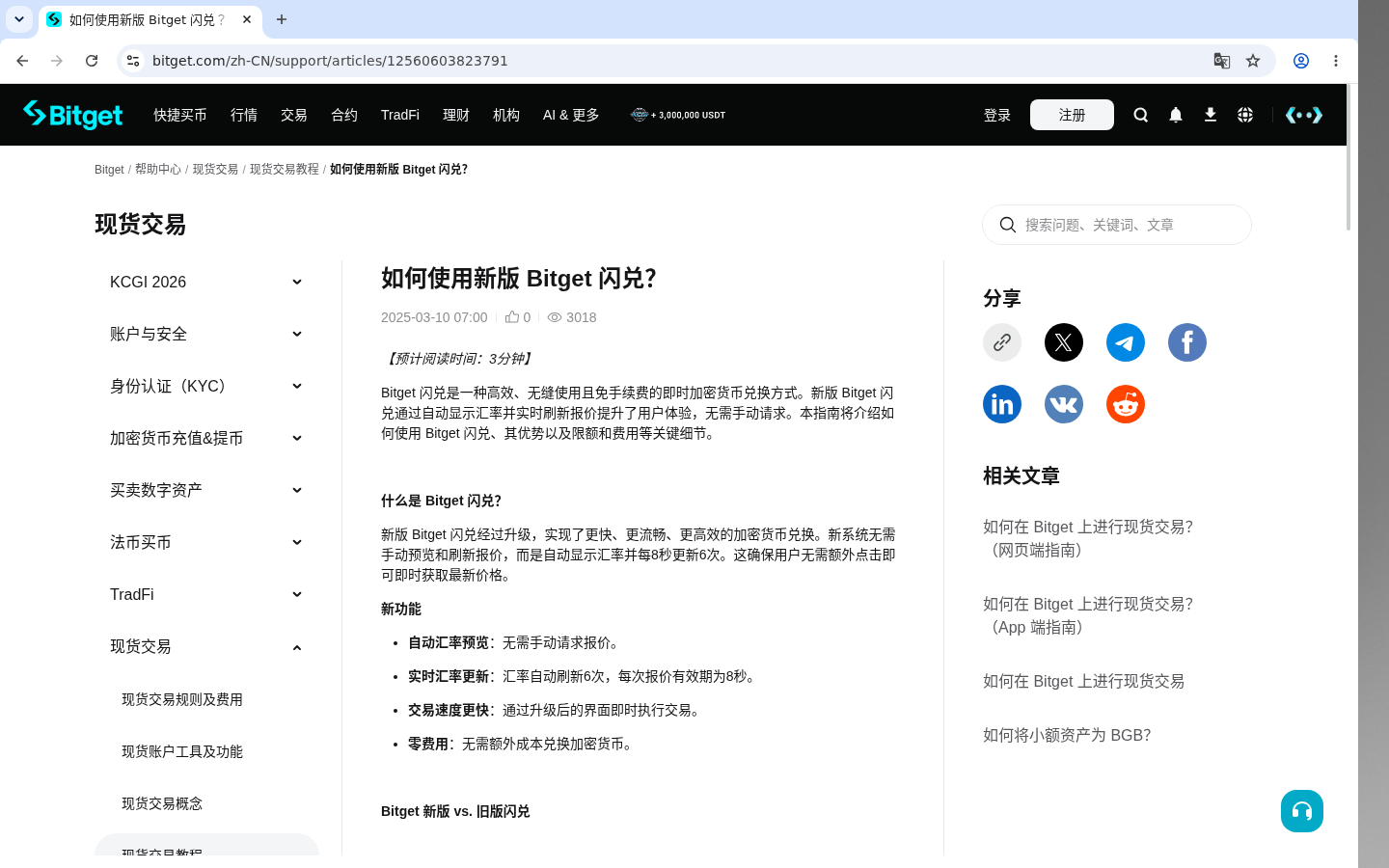This screenshot has width=1389, height=868.
Task: Open 交易 menu in header
Action: (294, 115)
